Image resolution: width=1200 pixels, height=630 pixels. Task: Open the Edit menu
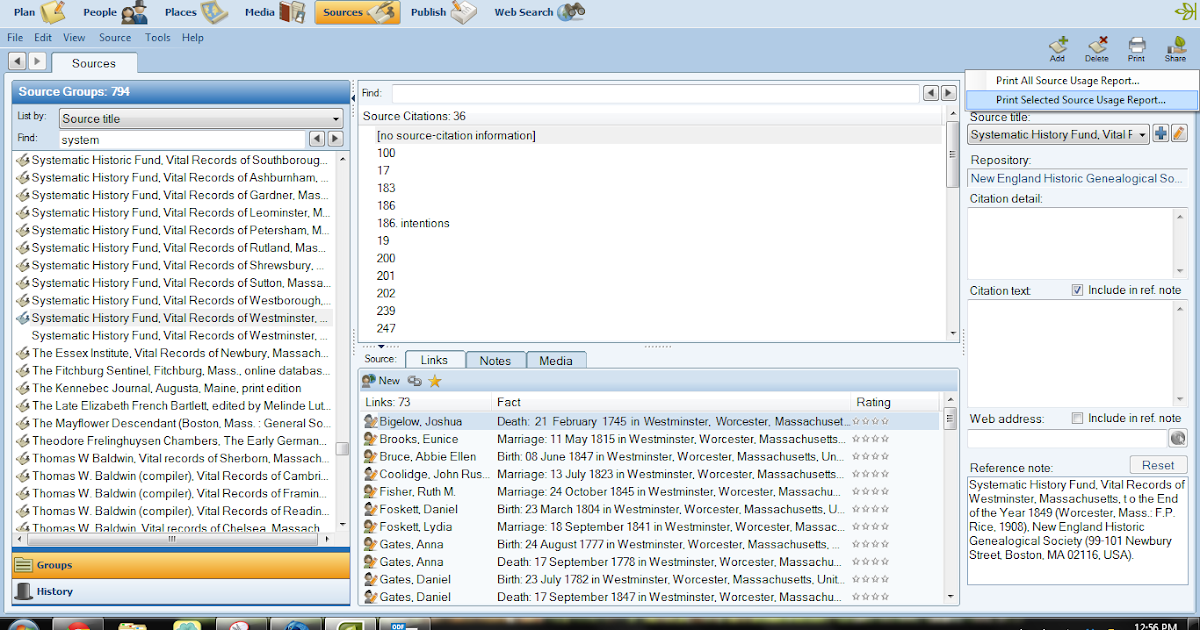(43, 38)
